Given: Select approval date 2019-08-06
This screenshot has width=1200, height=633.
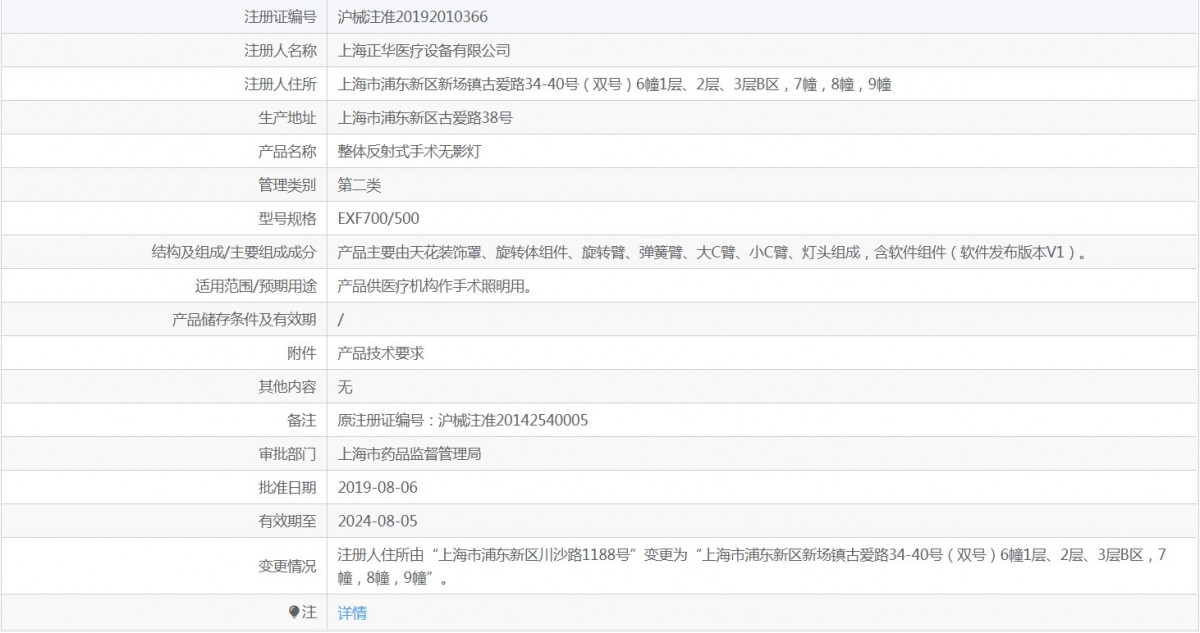Looking at the screenshot, I should [x=377, y=488].
